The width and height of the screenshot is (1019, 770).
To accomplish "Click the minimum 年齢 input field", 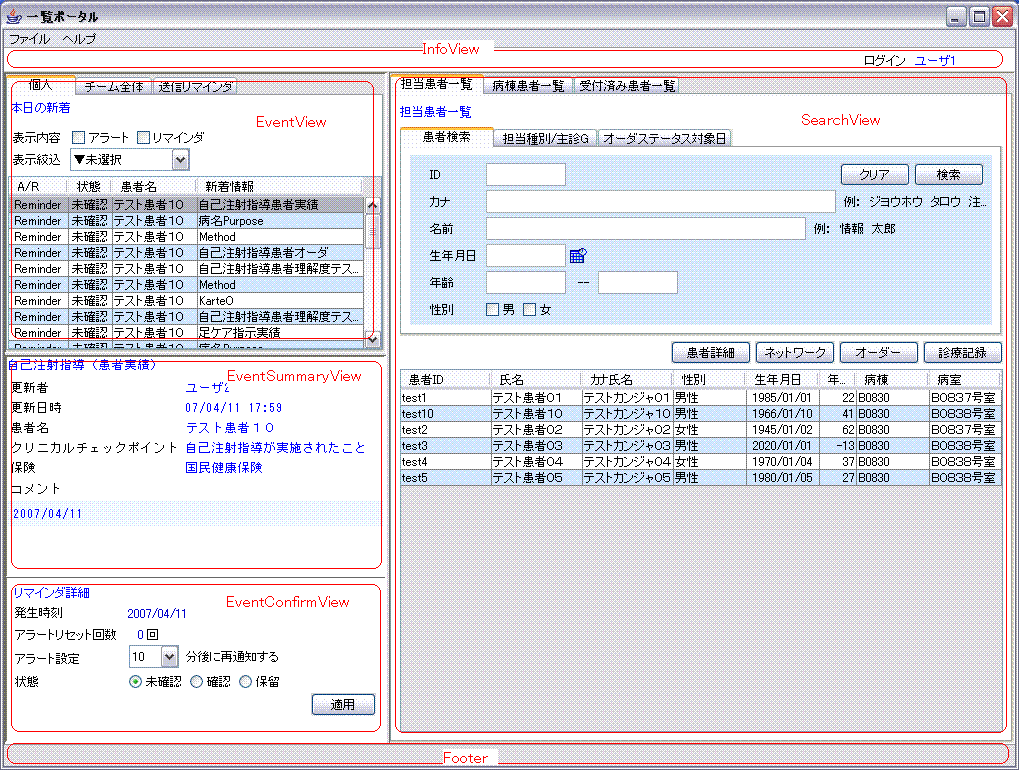I will [x=526, y=283].
